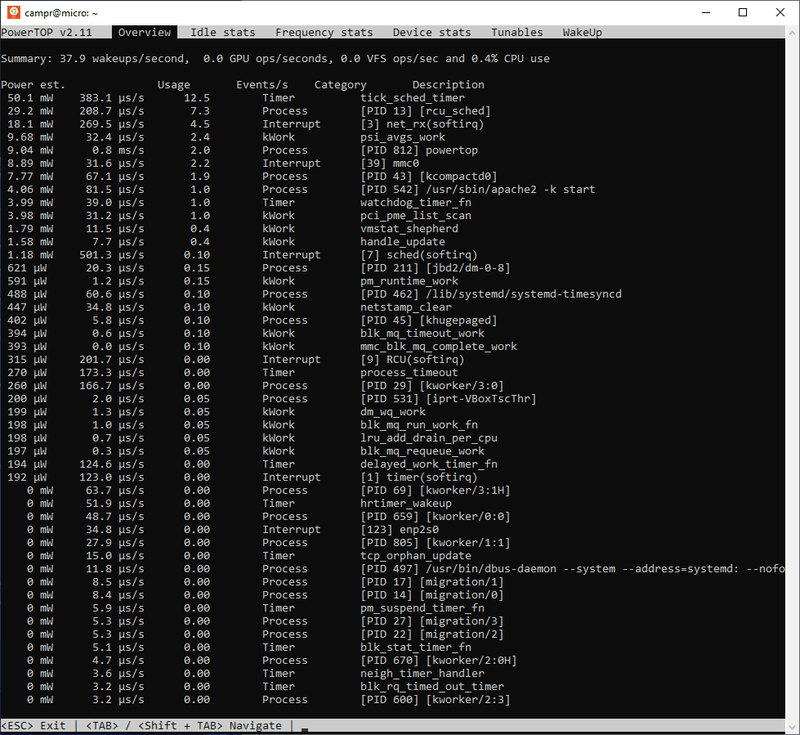Click the 'Power est.' column header
This screenshot has width=800, height=735.
point(33,85)
